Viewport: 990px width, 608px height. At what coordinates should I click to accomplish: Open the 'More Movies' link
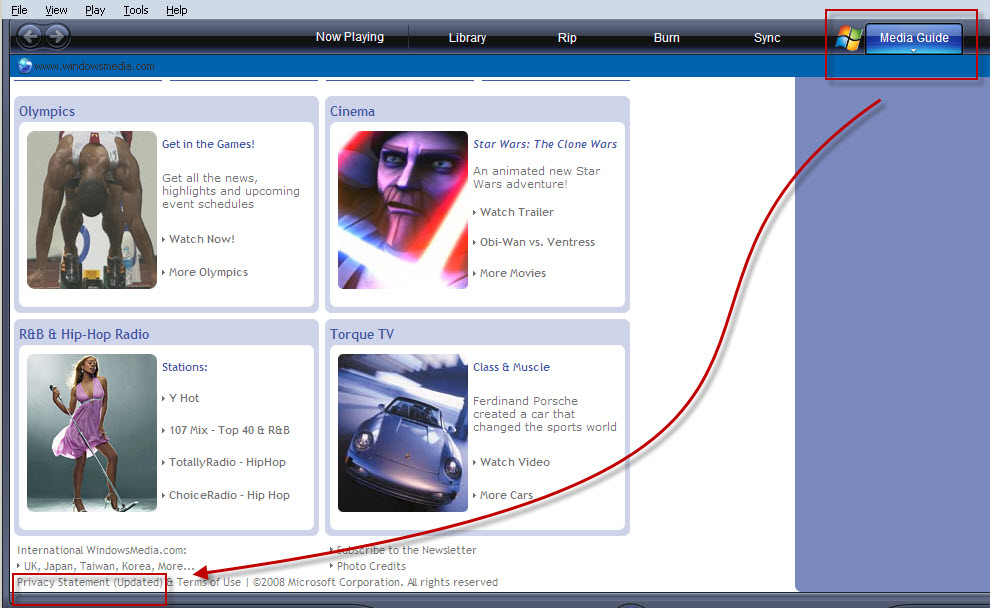513,273
